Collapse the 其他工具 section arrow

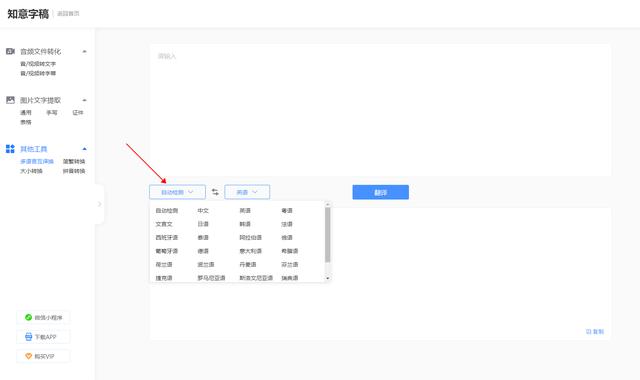[84, 149]
